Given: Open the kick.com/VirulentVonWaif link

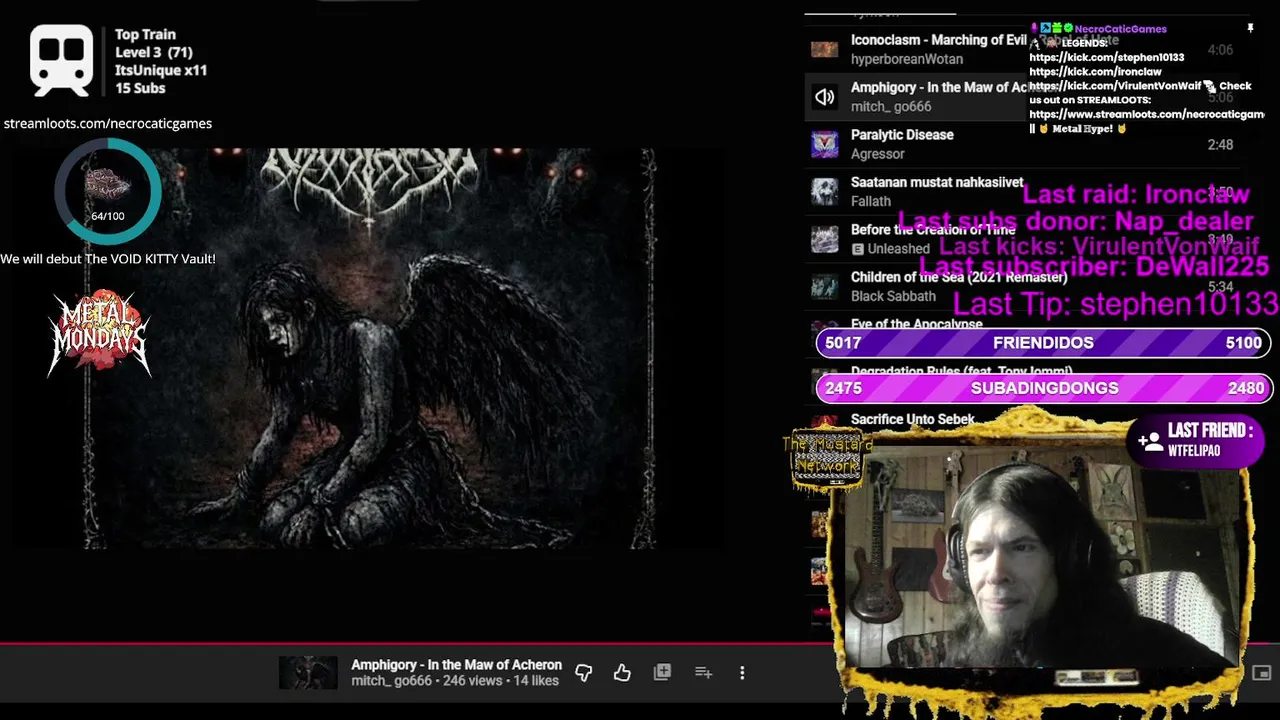Looking at the screenshot, I should click(x=1115, y=86).
